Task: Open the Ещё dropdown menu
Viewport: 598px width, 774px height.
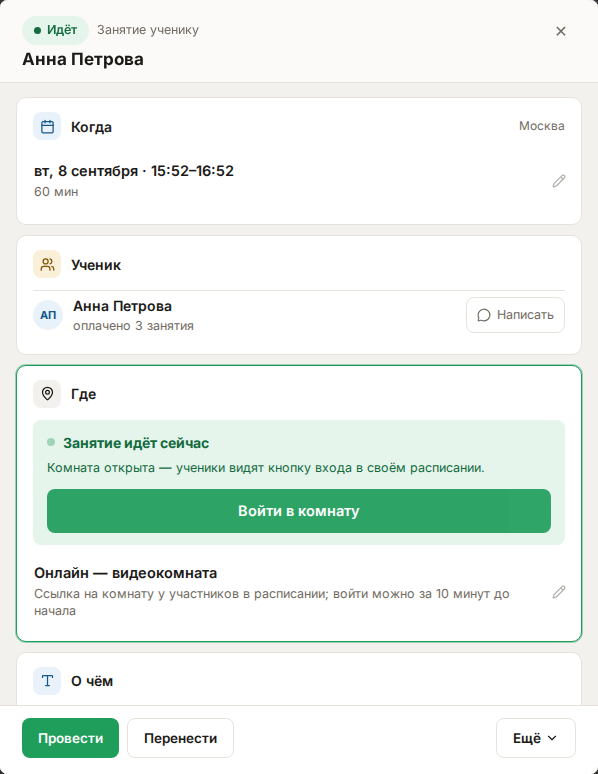Action: 536,738
